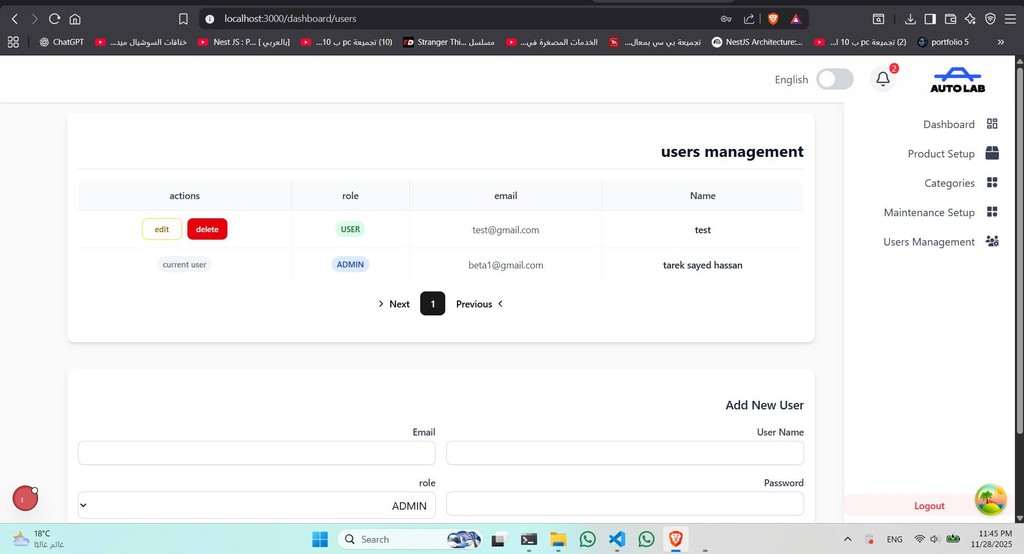Viewport: 1024px width, 554px height.
Task: Reload the page with refresh icon
Action: (54, 19)
